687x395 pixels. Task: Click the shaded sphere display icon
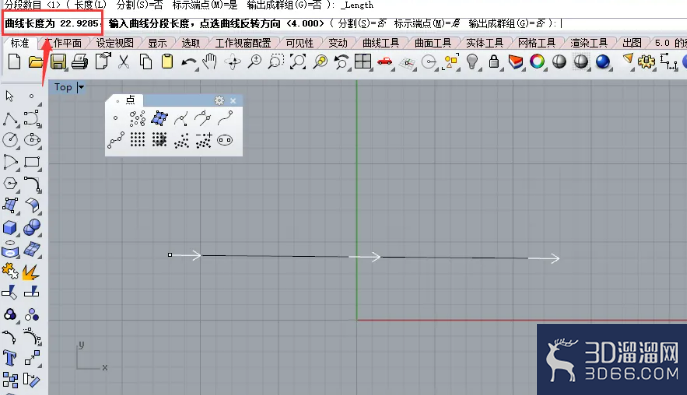pos(559,62)
